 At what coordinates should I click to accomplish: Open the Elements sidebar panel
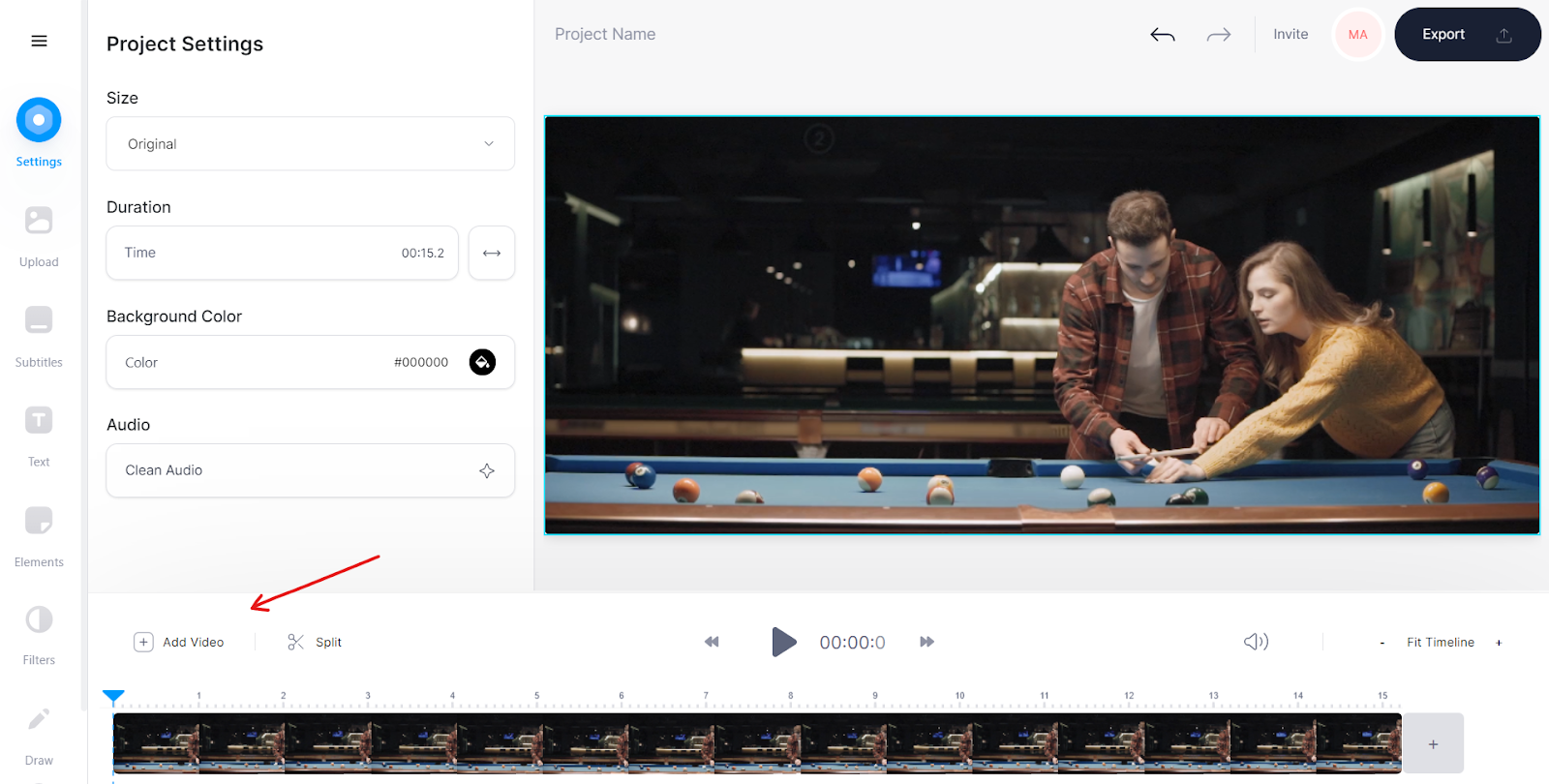(x=39, y=535)
